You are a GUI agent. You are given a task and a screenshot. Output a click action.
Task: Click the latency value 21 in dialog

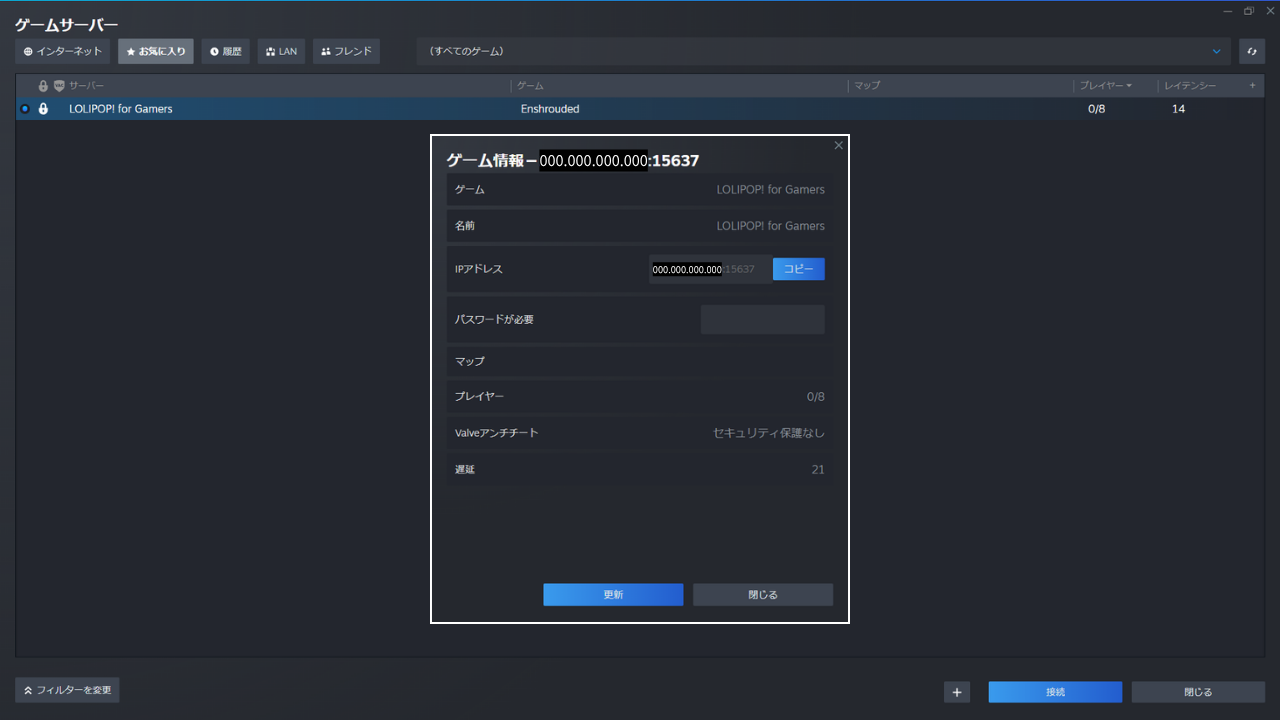[x=818, y=469]
